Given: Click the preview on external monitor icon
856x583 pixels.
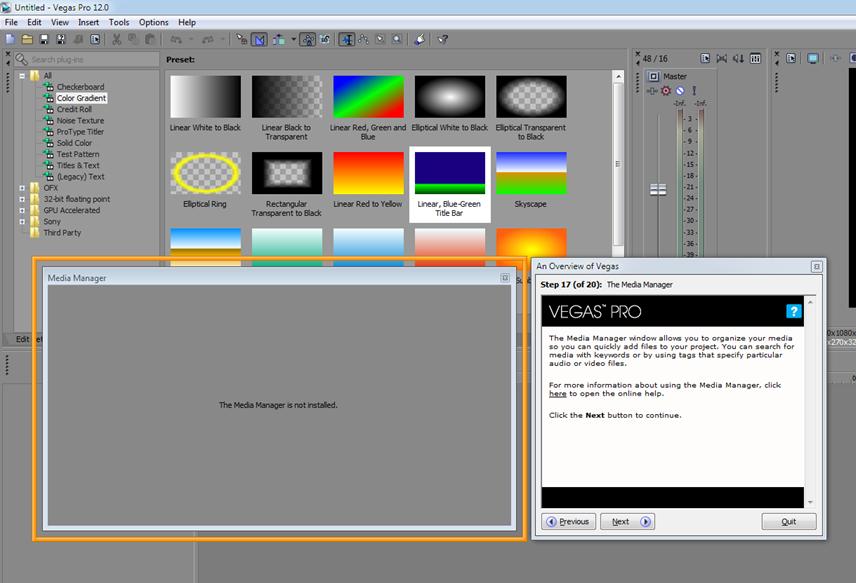Looking at the screenshot, I should (813, 58).
